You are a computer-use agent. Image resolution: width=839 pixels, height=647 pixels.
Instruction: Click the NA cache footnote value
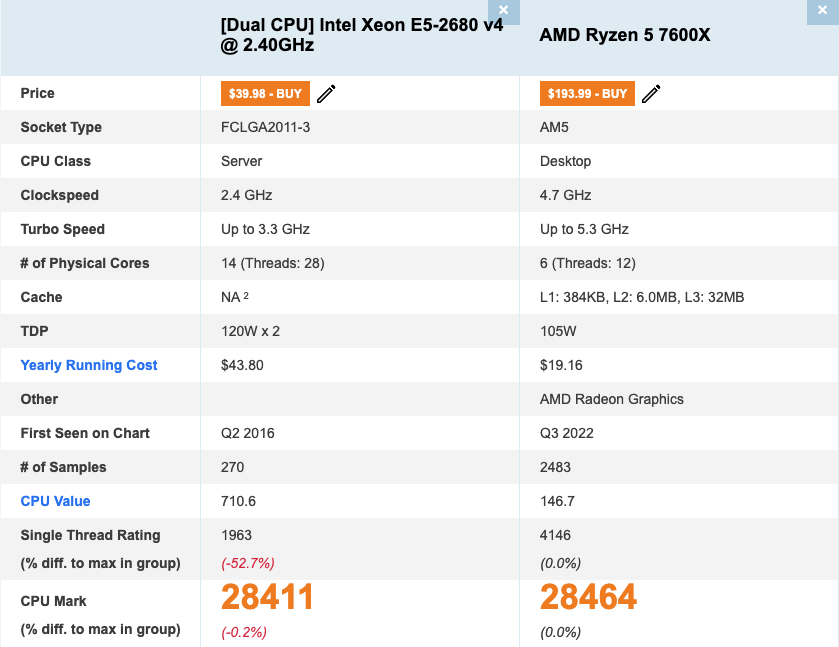tap(234, 297)
